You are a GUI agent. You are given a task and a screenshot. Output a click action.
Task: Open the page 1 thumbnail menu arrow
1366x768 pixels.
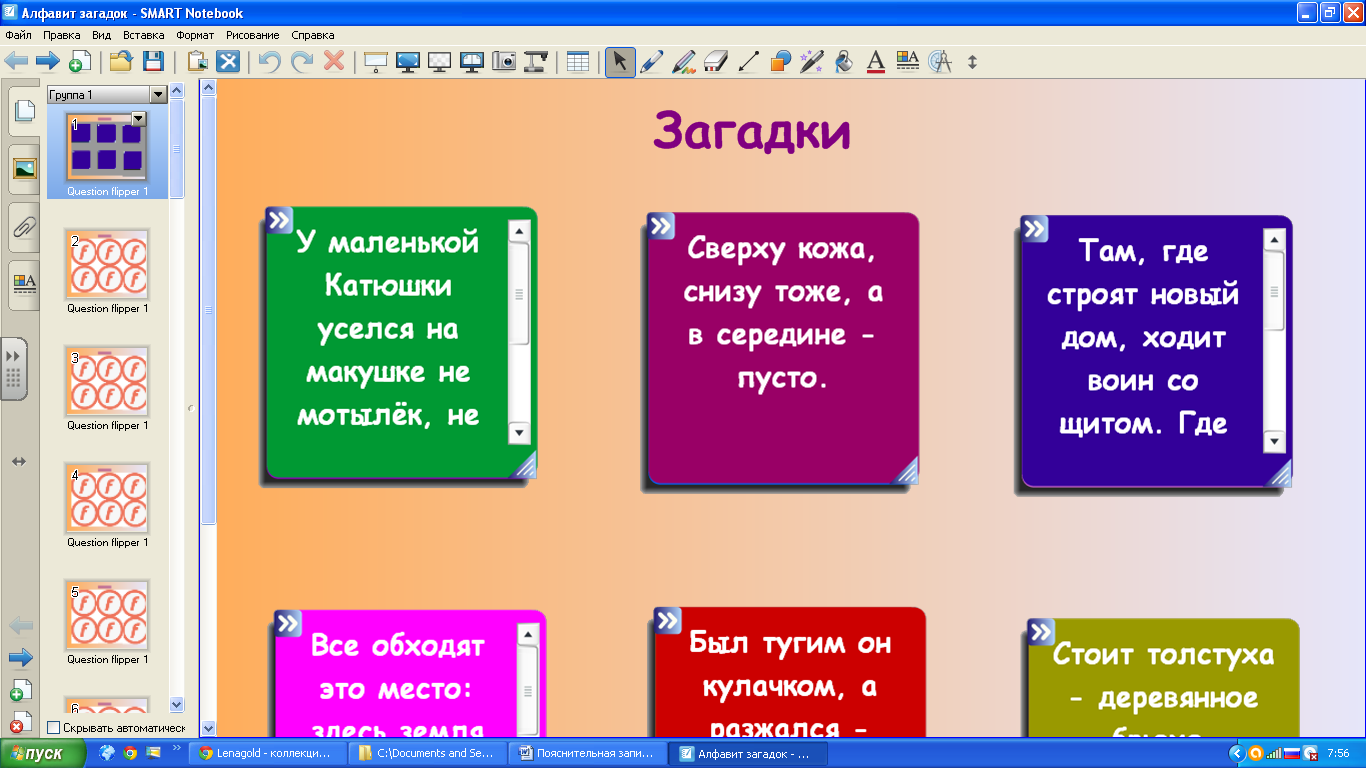click(139, 118)
